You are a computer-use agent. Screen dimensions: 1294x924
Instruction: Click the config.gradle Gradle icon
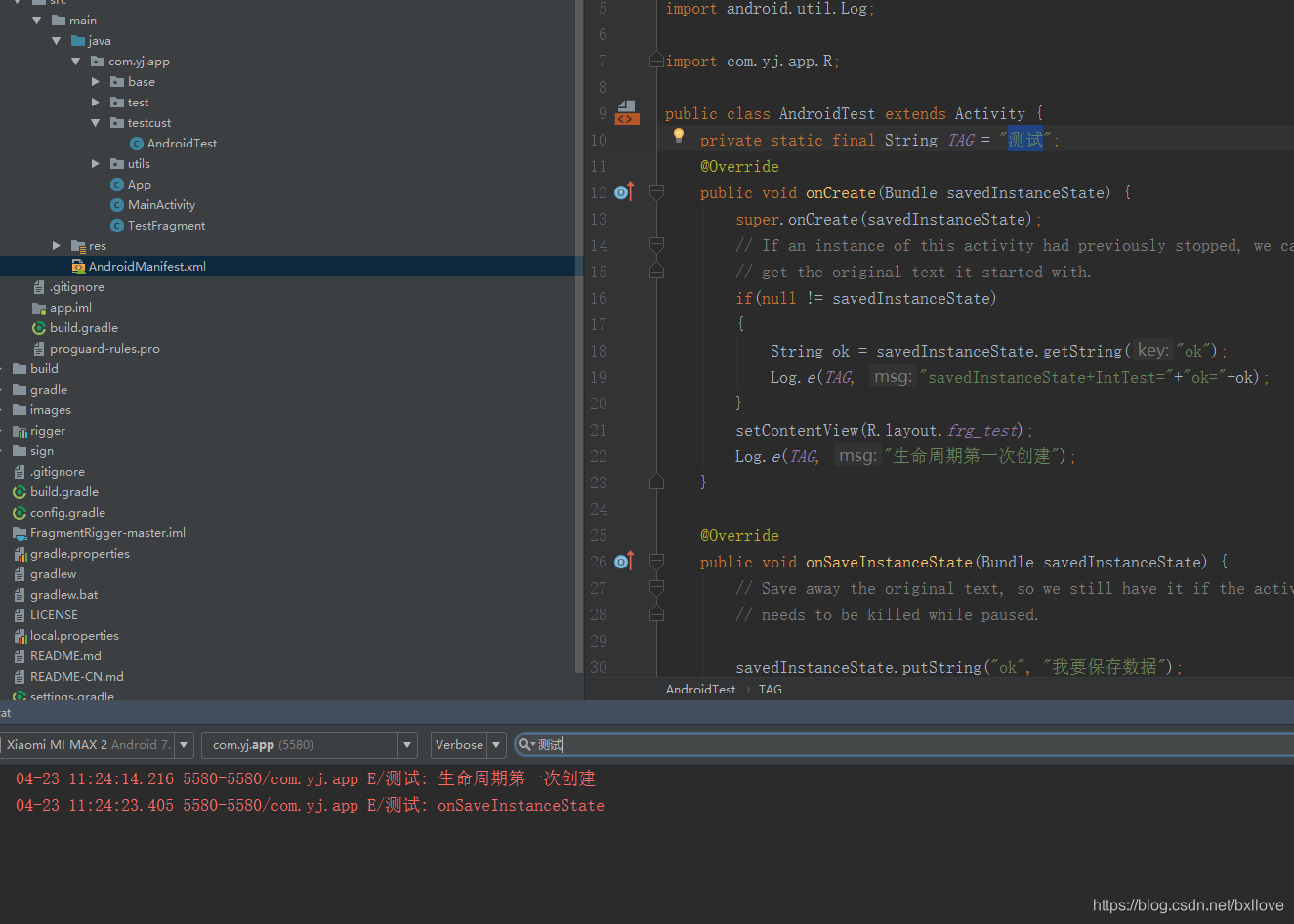pos(20,512)
